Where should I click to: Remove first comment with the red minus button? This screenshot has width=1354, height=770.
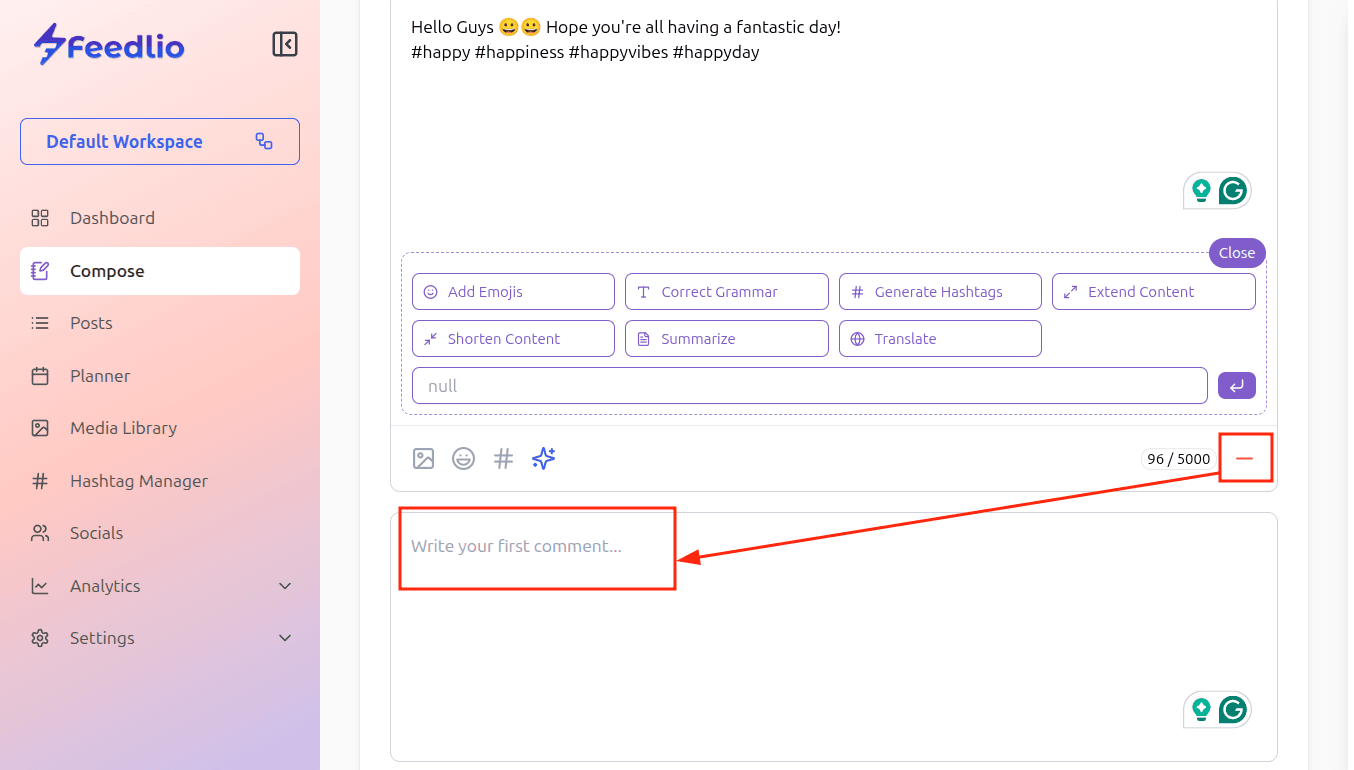click(1244, 459)
